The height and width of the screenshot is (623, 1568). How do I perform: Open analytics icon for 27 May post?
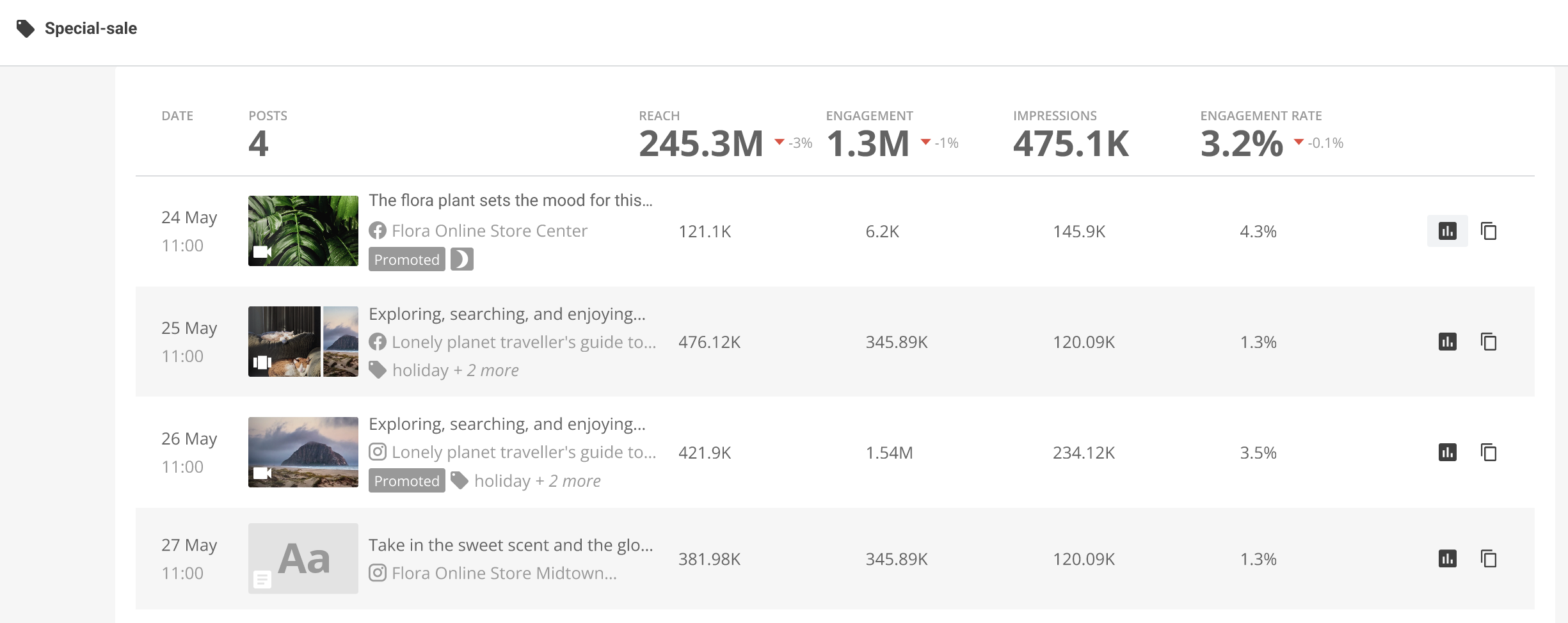click(1447, 558)
